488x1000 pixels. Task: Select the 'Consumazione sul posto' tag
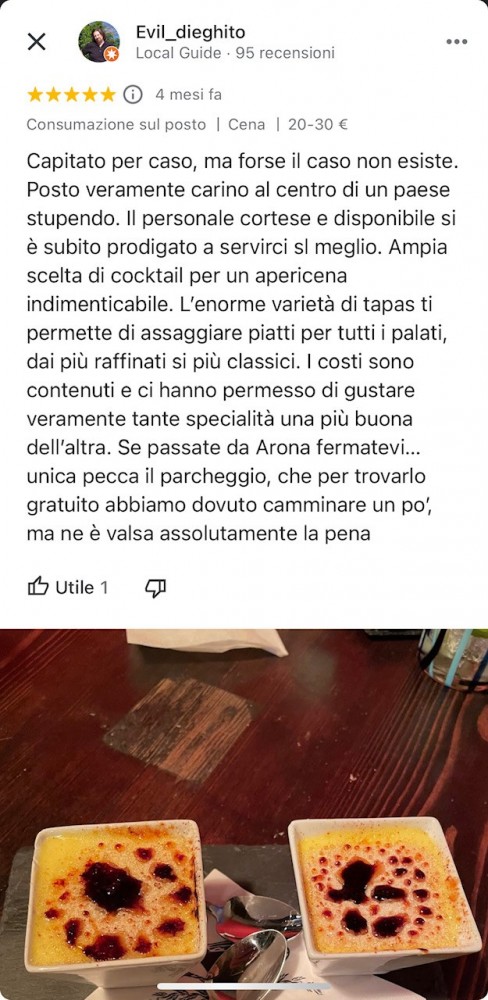tap(116, 124)
